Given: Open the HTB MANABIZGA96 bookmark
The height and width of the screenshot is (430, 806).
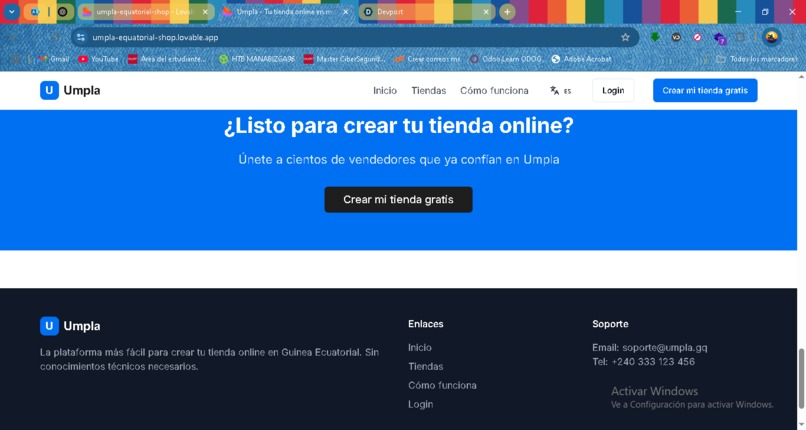Looking at the screenshot, I should tap(257, 59).
